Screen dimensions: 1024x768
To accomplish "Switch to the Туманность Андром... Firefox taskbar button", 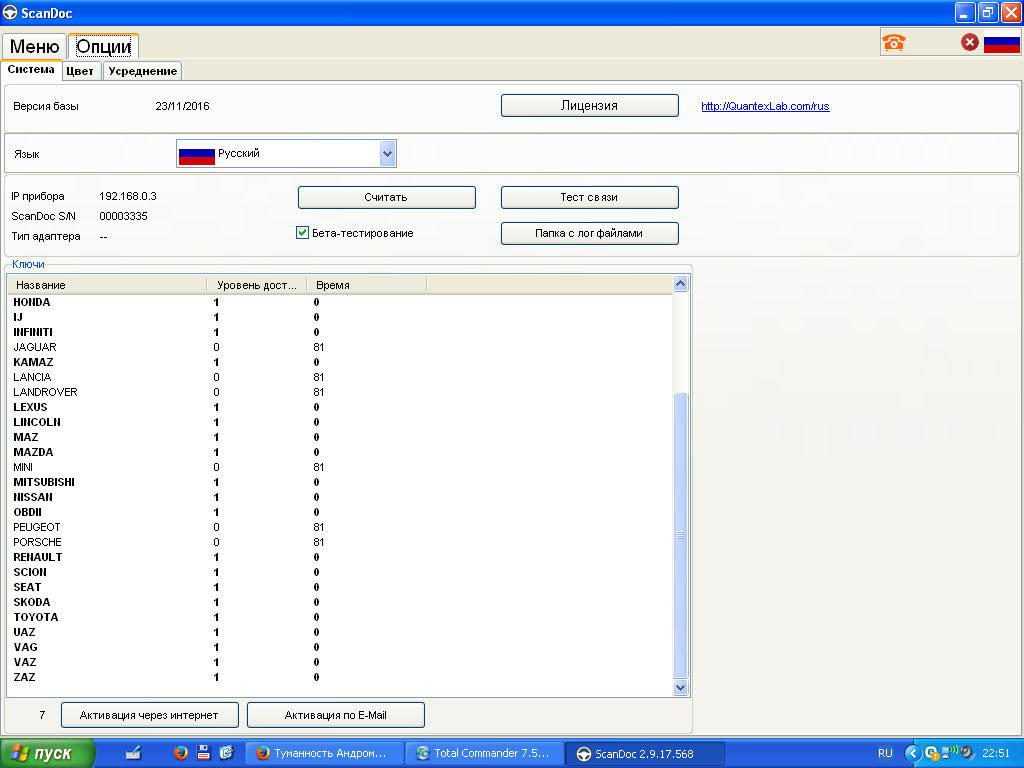I will (325, 753).
